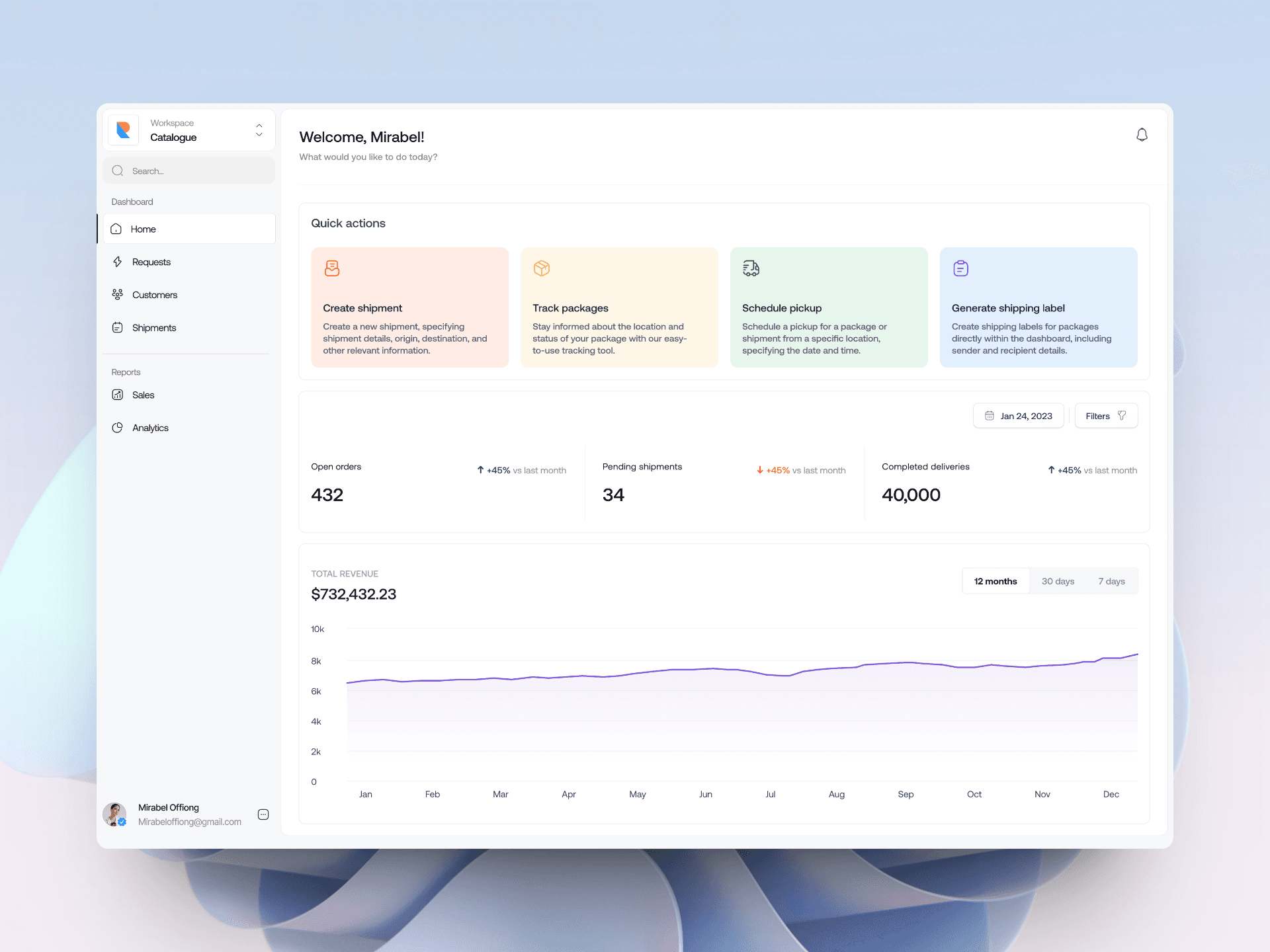Click the Filters funnel icon
1270x952 pixels.
click(1122, 416)
